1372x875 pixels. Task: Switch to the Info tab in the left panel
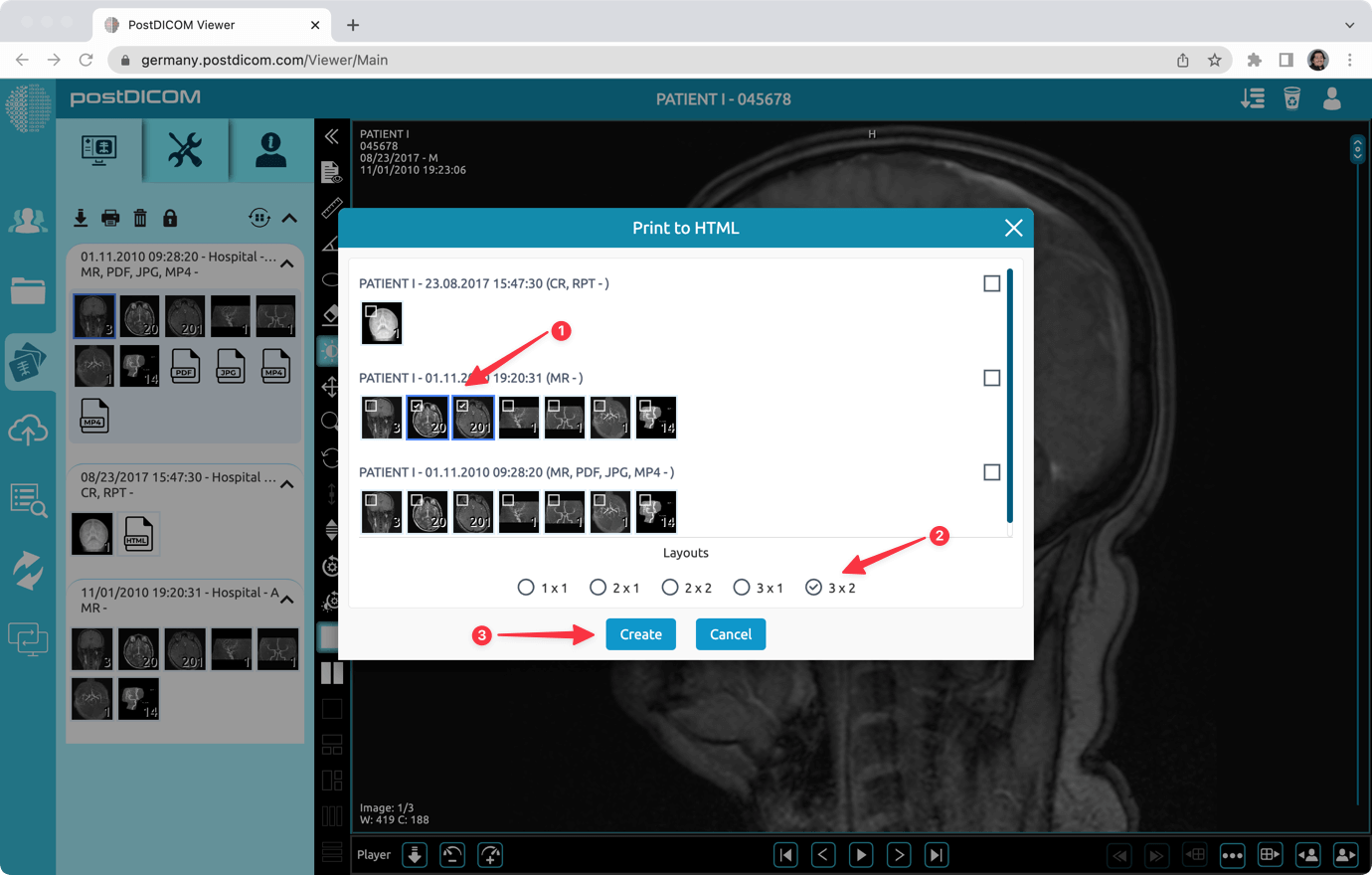270,150
